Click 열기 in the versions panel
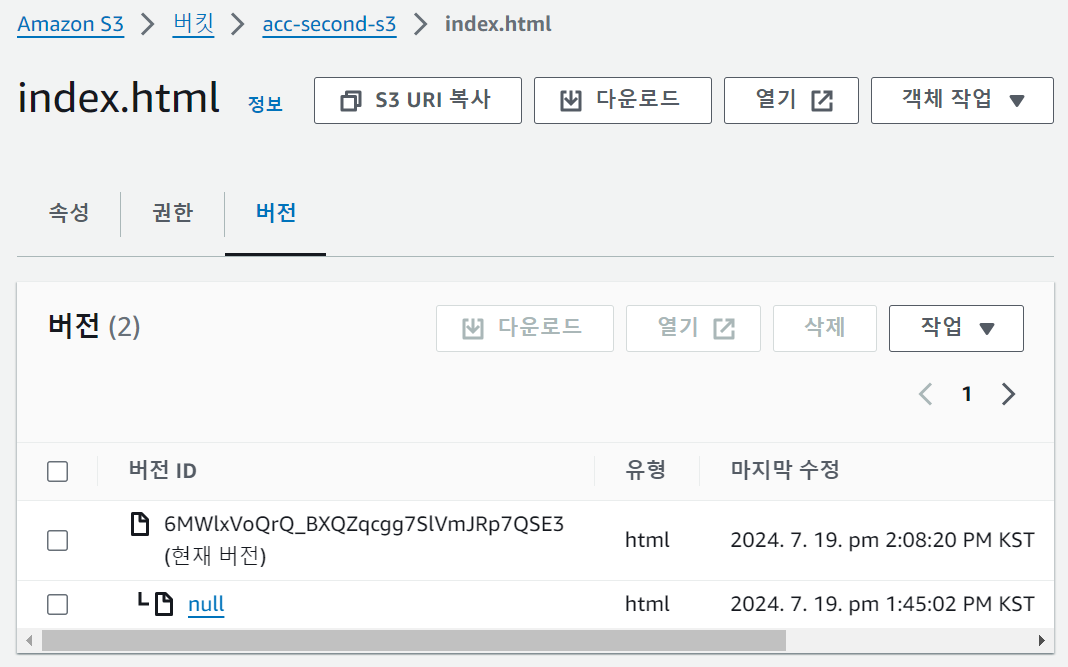 [x=693, y=328]
